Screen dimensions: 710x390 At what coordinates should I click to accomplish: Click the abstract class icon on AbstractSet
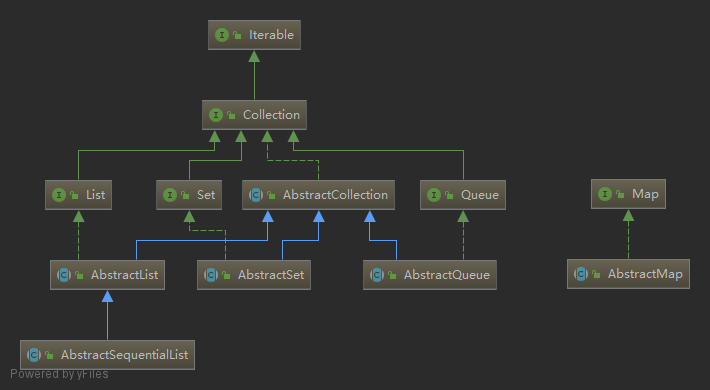tap(211, 275)
